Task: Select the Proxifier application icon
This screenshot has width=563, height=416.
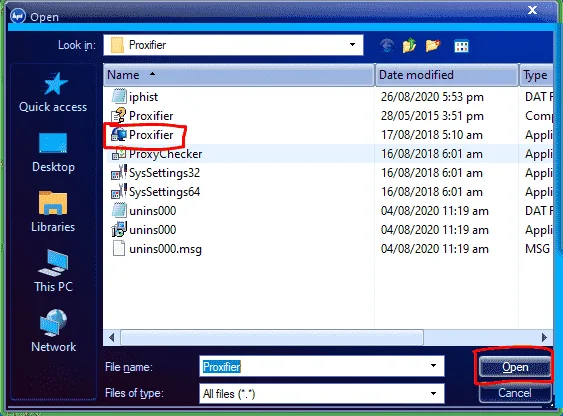Action: (x=119, y=135)
